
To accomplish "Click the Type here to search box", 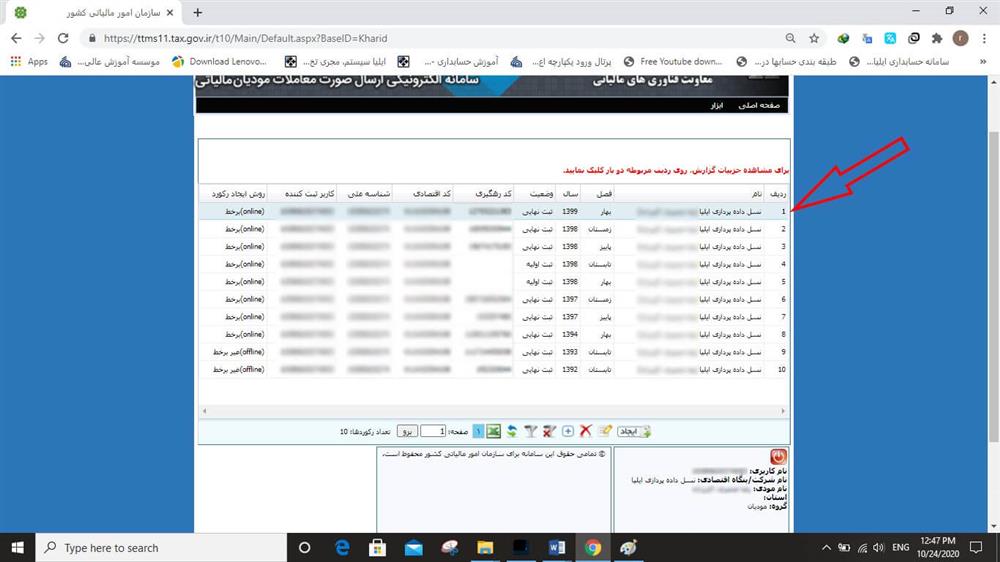I will click(161, 547).
